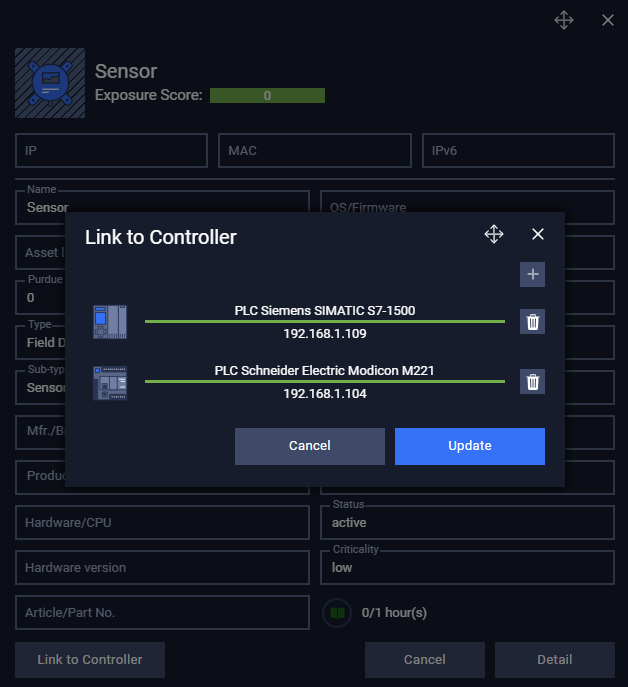Click the plus icon to add a controller link
The width and height of the screenshot is (628, 687).
[x=532, y=274]
